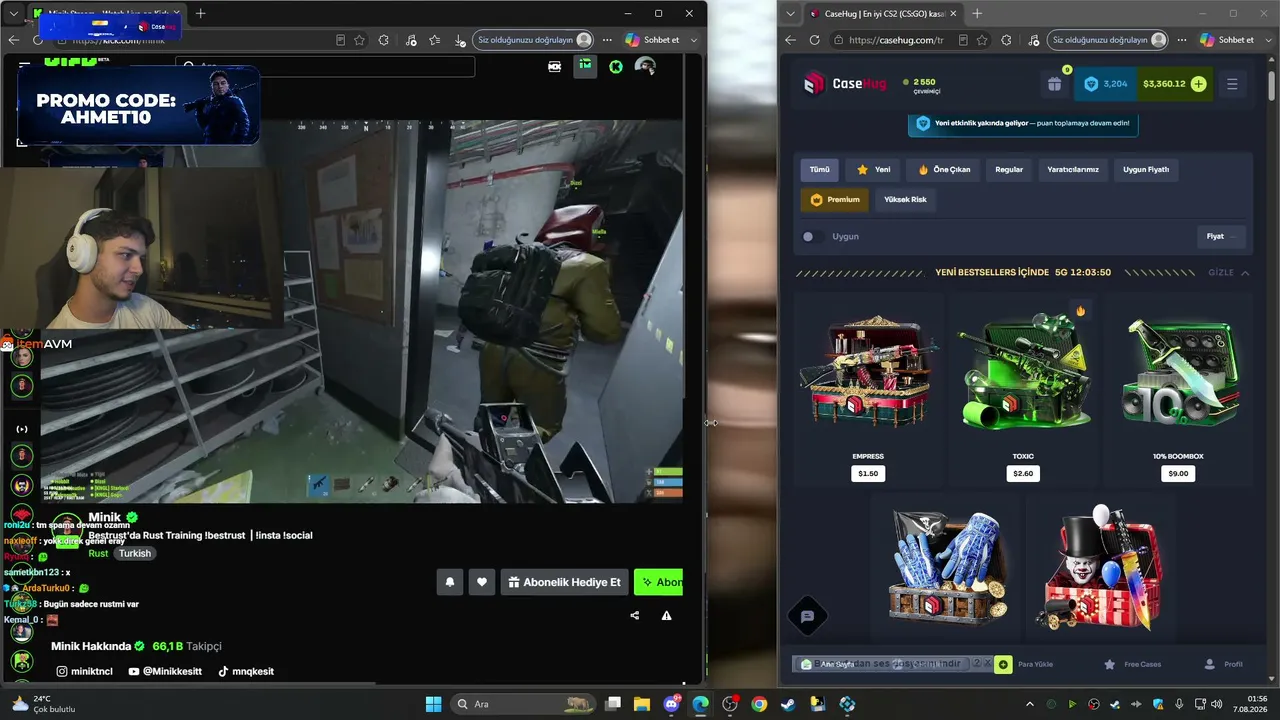Click the green K icon in Kick header

(616, 66)
